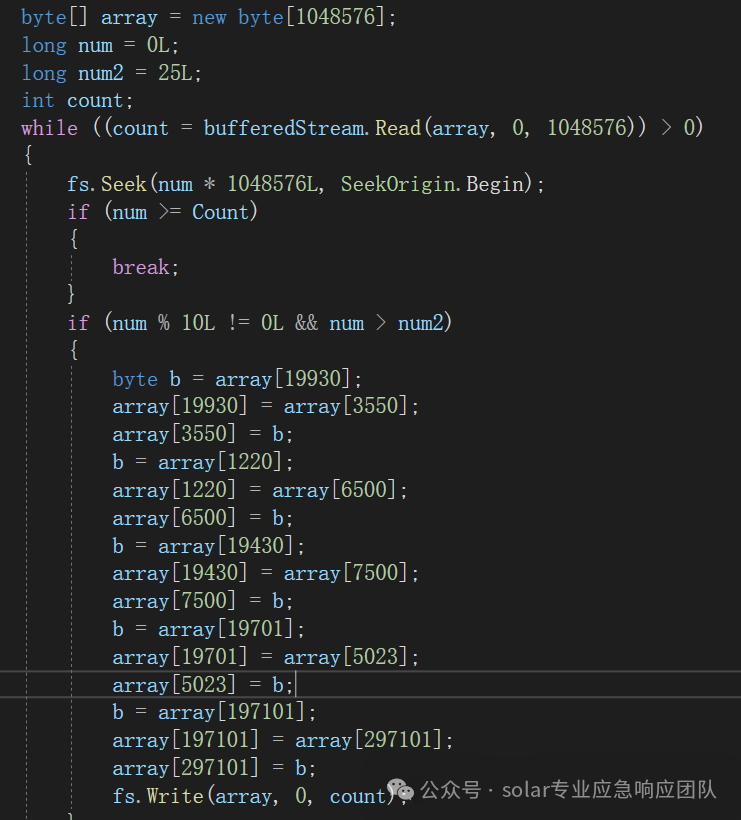Click the 'array[7500] = b;' line
Screen dimensions: 741x820
tap(202, 601)
